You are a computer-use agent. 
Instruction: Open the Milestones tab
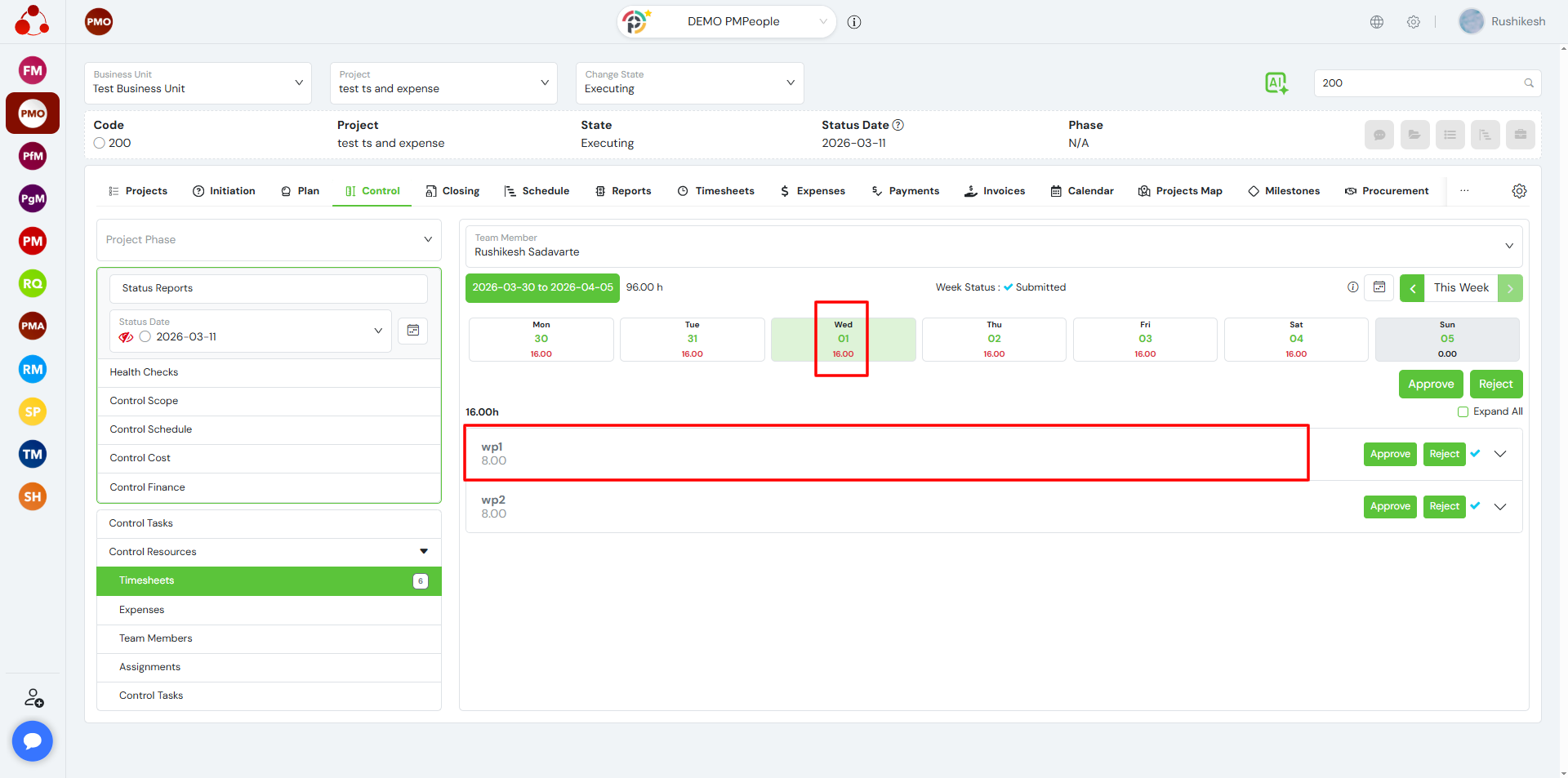tap(1284, 191)
